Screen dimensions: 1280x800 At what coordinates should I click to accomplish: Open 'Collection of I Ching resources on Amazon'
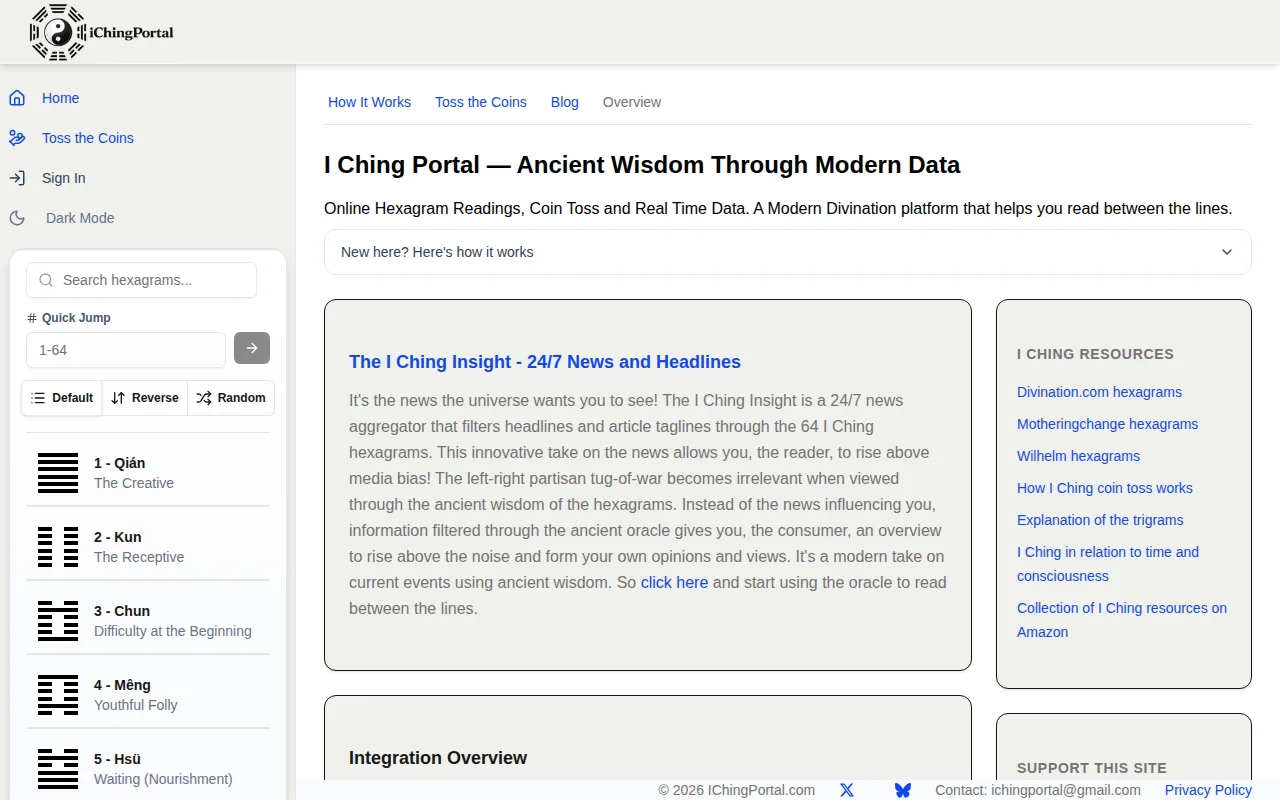pos(1122,620)
